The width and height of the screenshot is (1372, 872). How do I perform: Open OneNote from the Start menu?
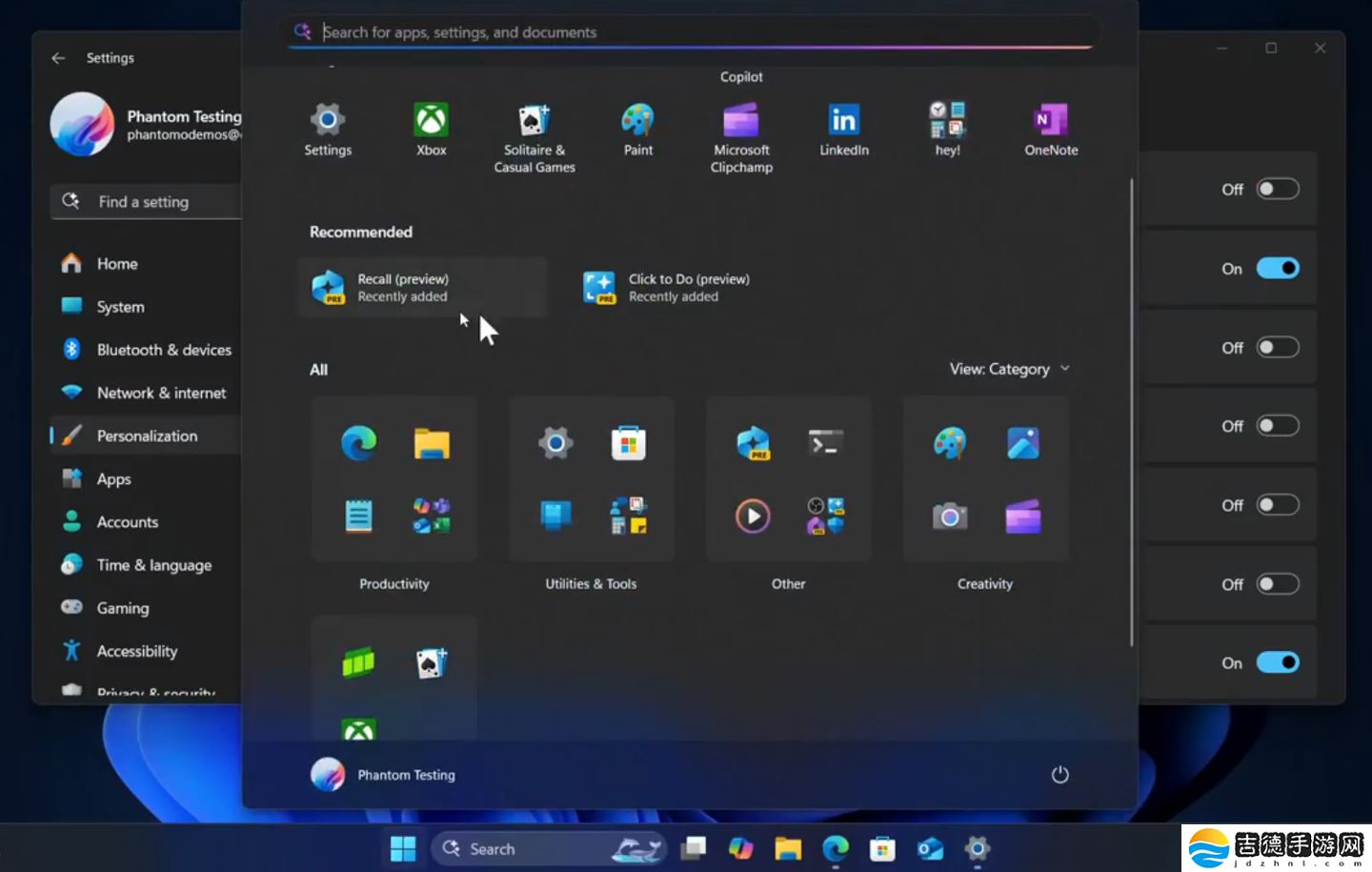click(1050, 129)
